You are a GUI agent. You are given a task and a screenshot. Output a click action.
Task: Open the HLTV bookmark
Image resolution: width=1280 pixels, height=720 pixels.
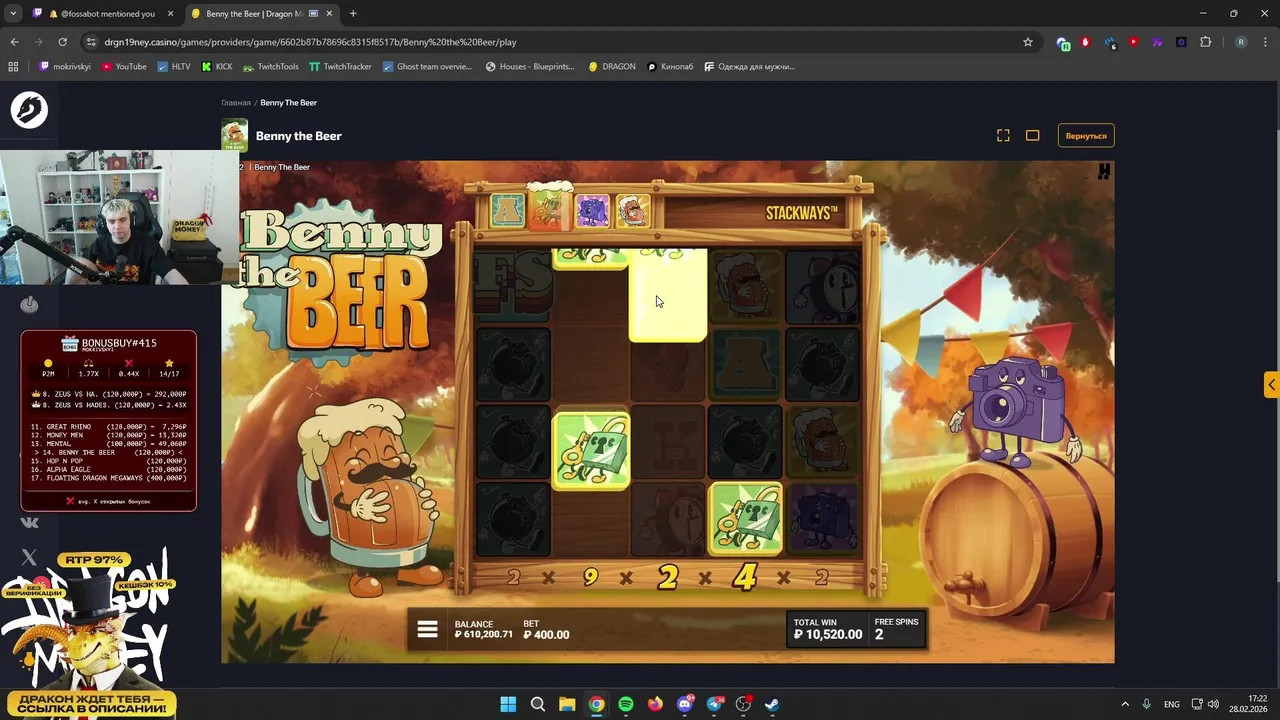173,66
